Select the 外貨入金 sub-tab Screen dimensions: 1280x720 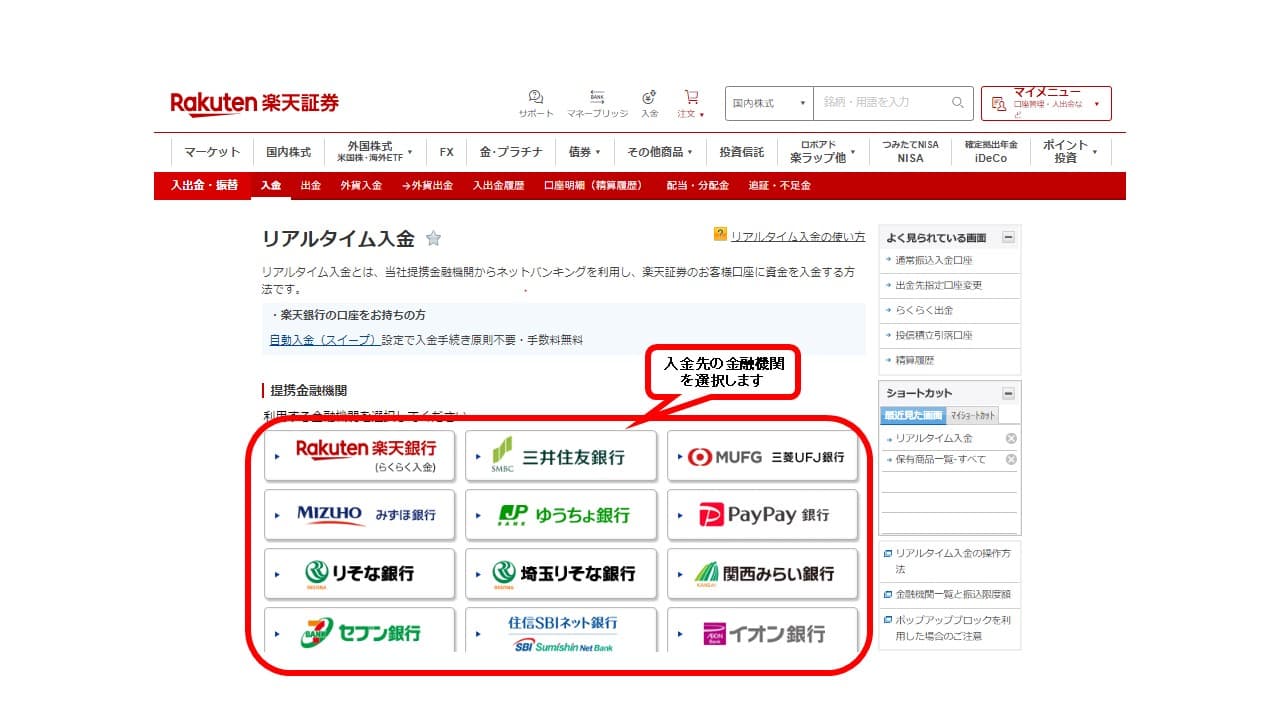pyautogui.click(x=361, y=185)
